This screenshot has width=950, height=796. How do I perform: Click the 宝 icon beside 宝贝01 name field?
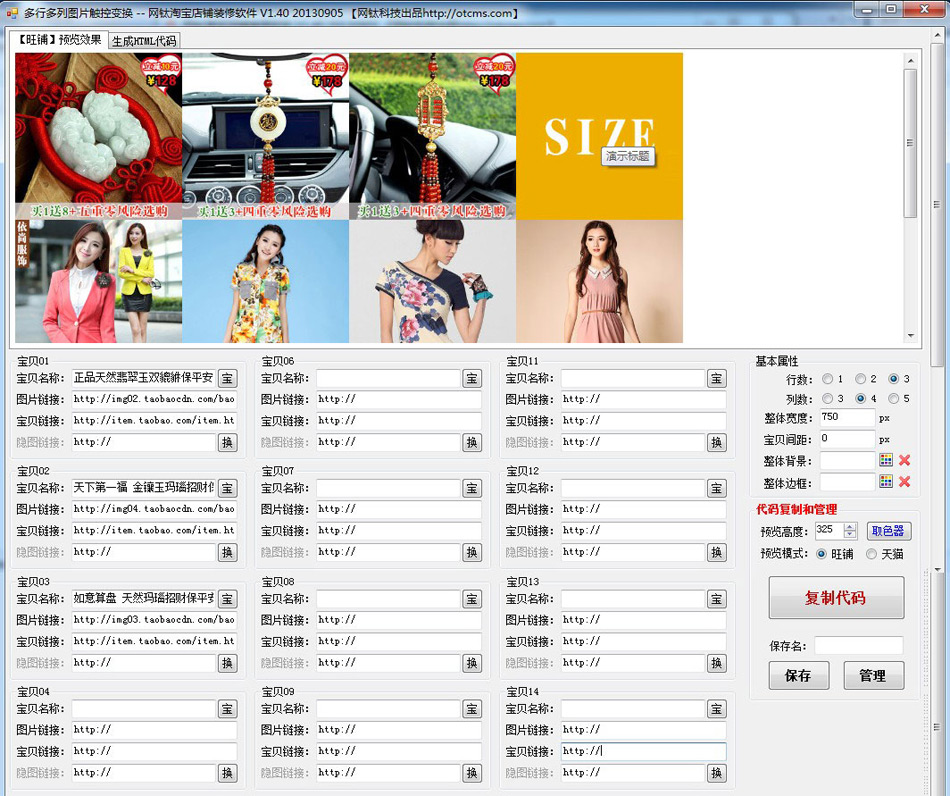point(228,378)
